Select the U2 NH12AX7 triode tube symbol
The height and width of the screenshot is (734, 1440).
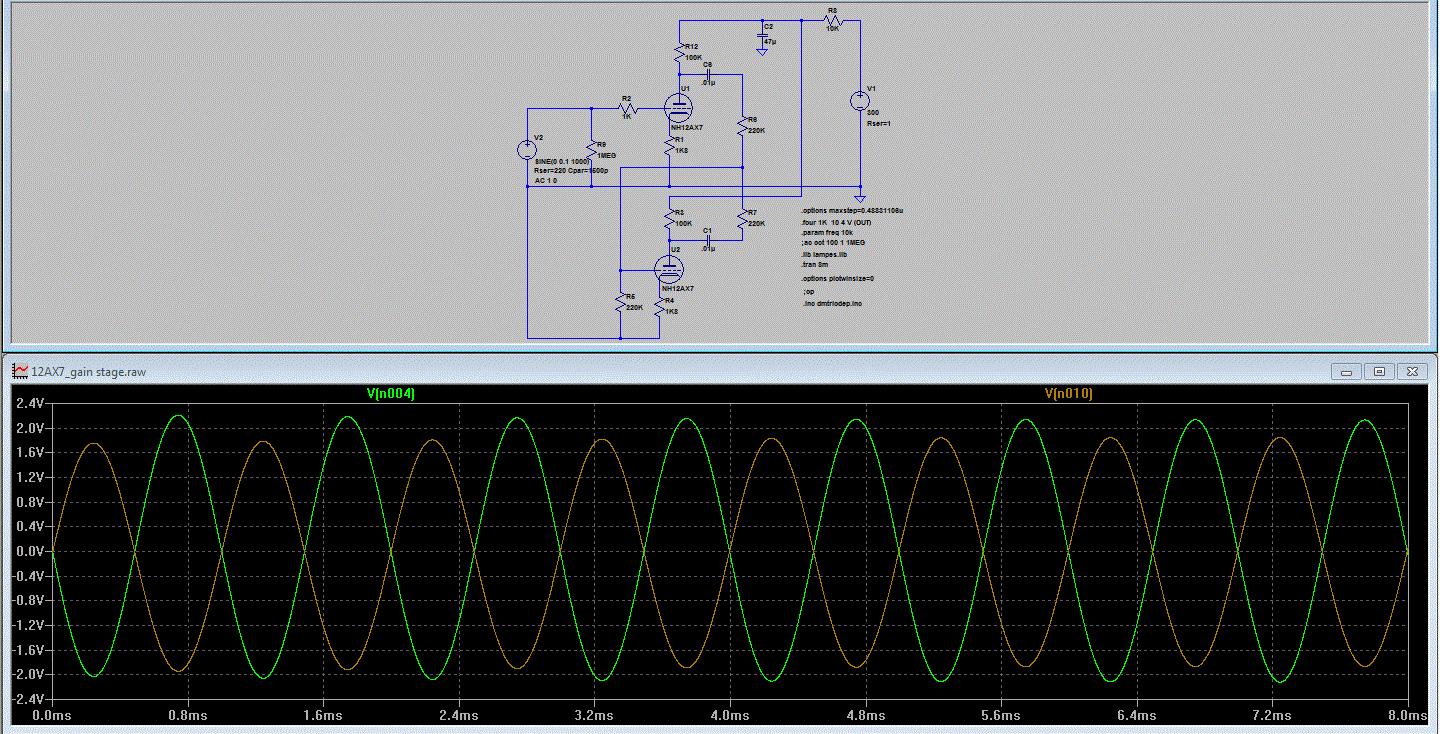point(668,268)
